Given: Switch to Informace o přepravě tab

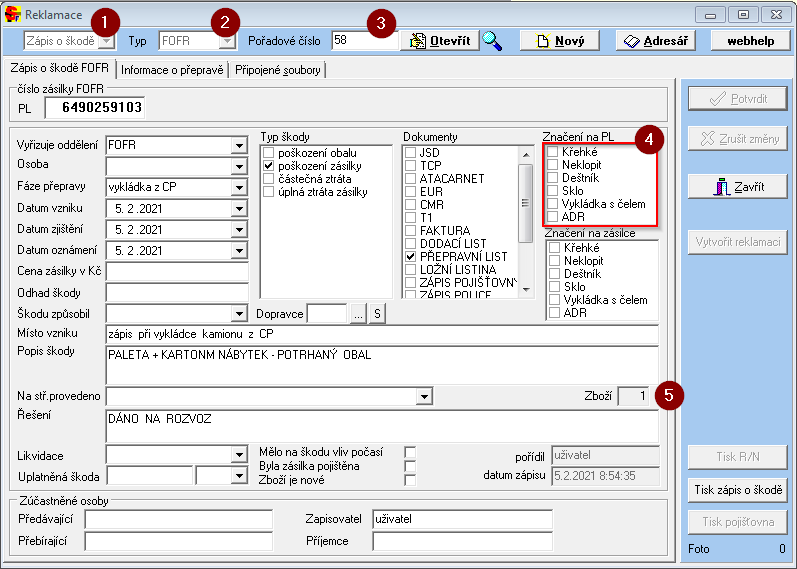Looking at the screenshot, I should tap(173, 69).
